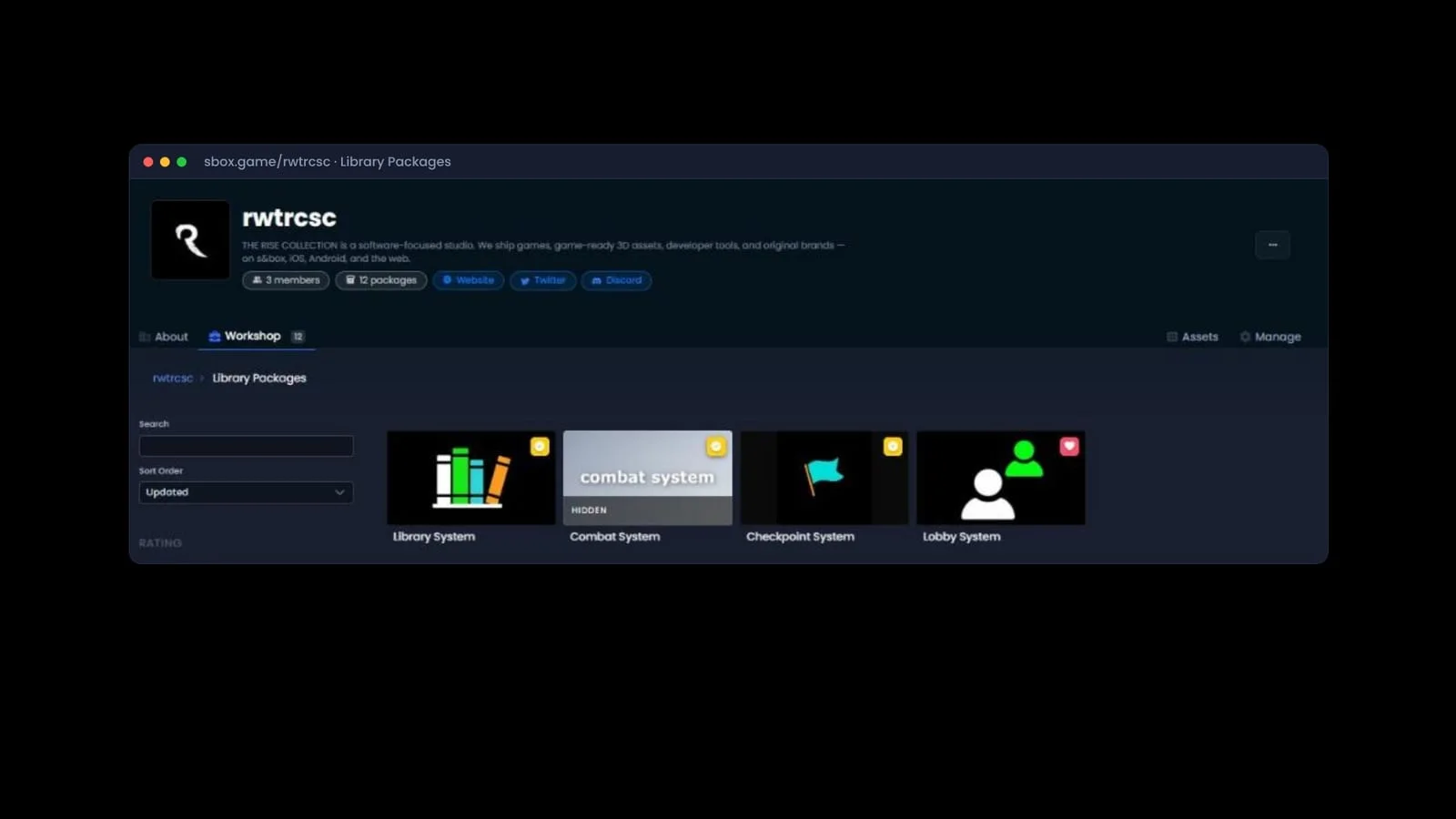Open the Manage tab

coord(1270,337)
